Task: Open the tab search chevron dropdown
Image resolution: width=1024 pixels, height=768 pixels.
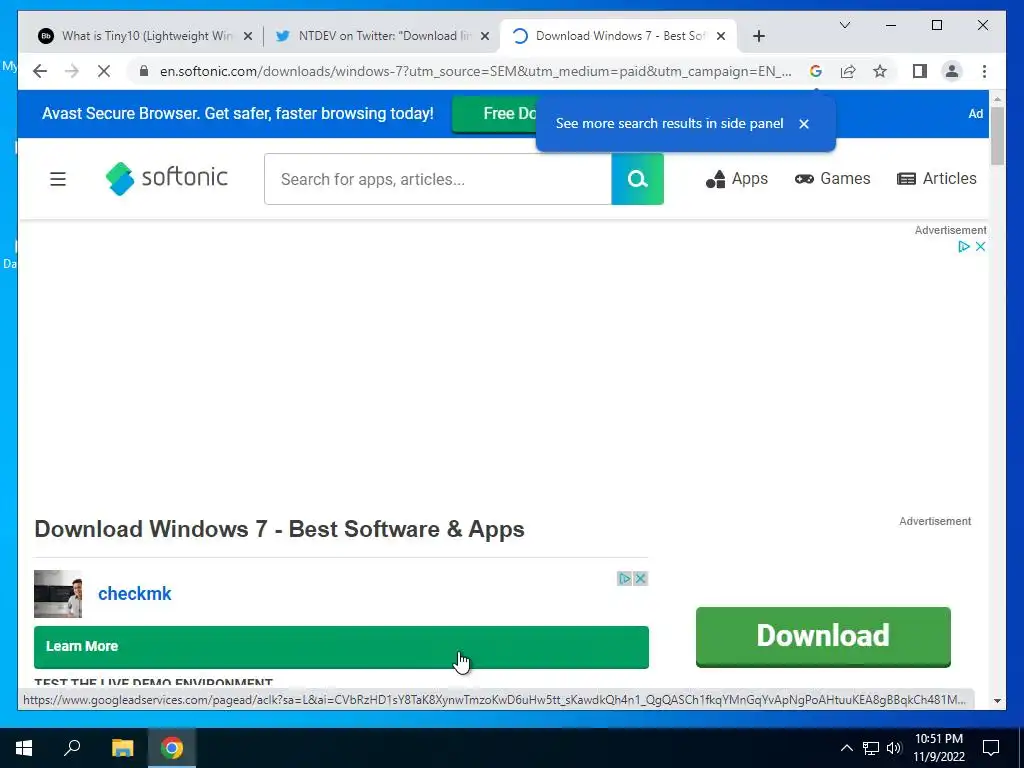Action: point(844,25)
